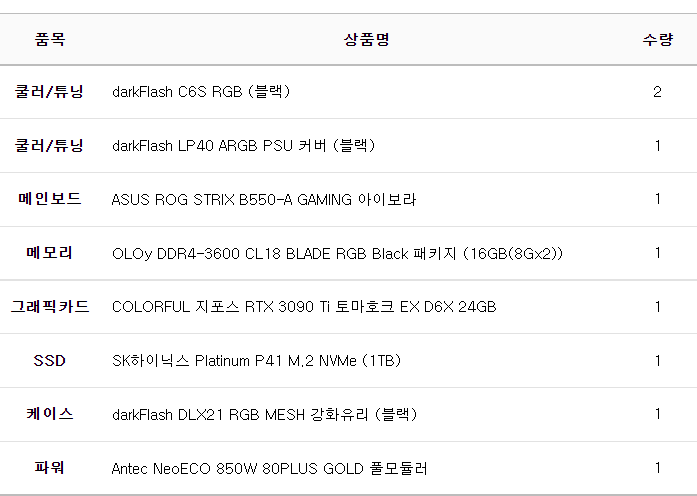Image resolution: width=697 pixels, height=496 pixels.
Task: Select darkFlash LP40 ARGB PSU 커버 product name
Action: tap(243, 146)
